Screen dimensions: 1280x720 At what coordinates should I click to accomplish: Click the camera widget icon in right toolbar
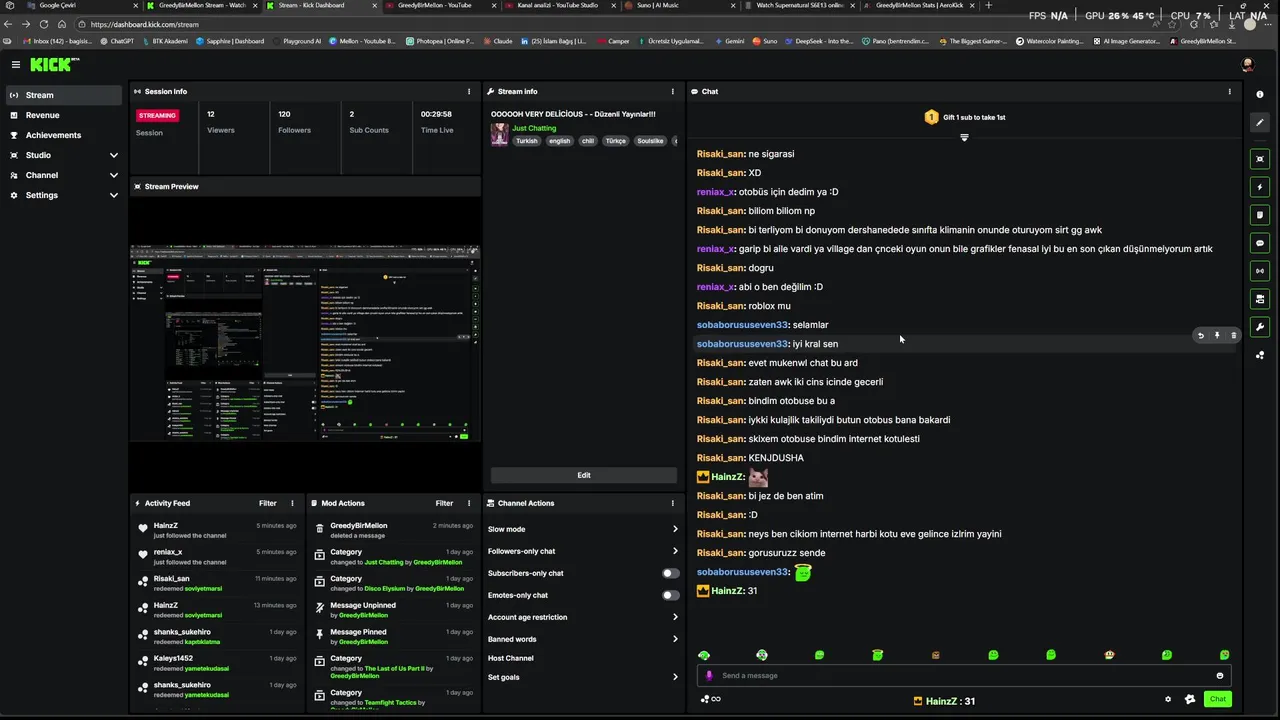tap(1260, 298)
